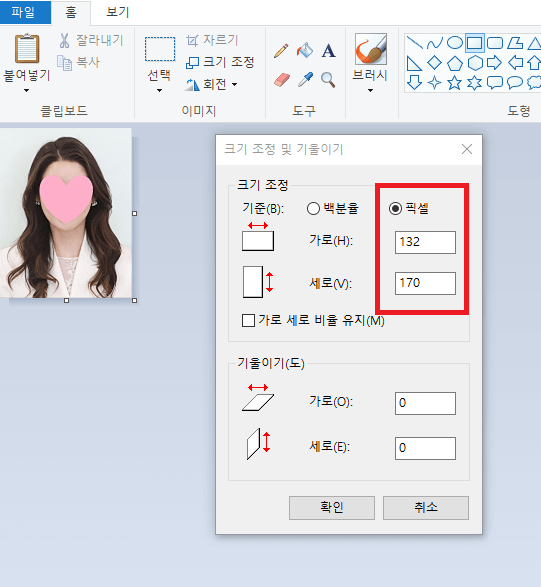Click the 브러시 brush icon

(371, 49)
